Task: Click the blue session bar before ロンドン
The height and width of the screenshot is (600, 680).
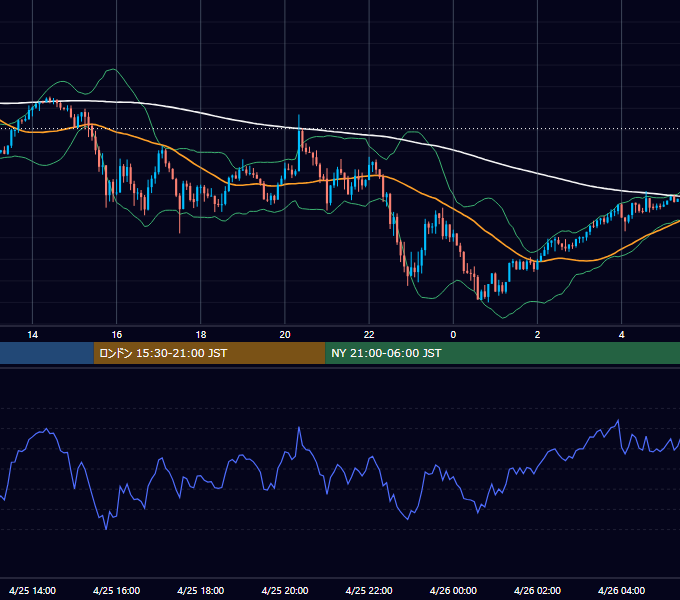Action: (47, 353)
